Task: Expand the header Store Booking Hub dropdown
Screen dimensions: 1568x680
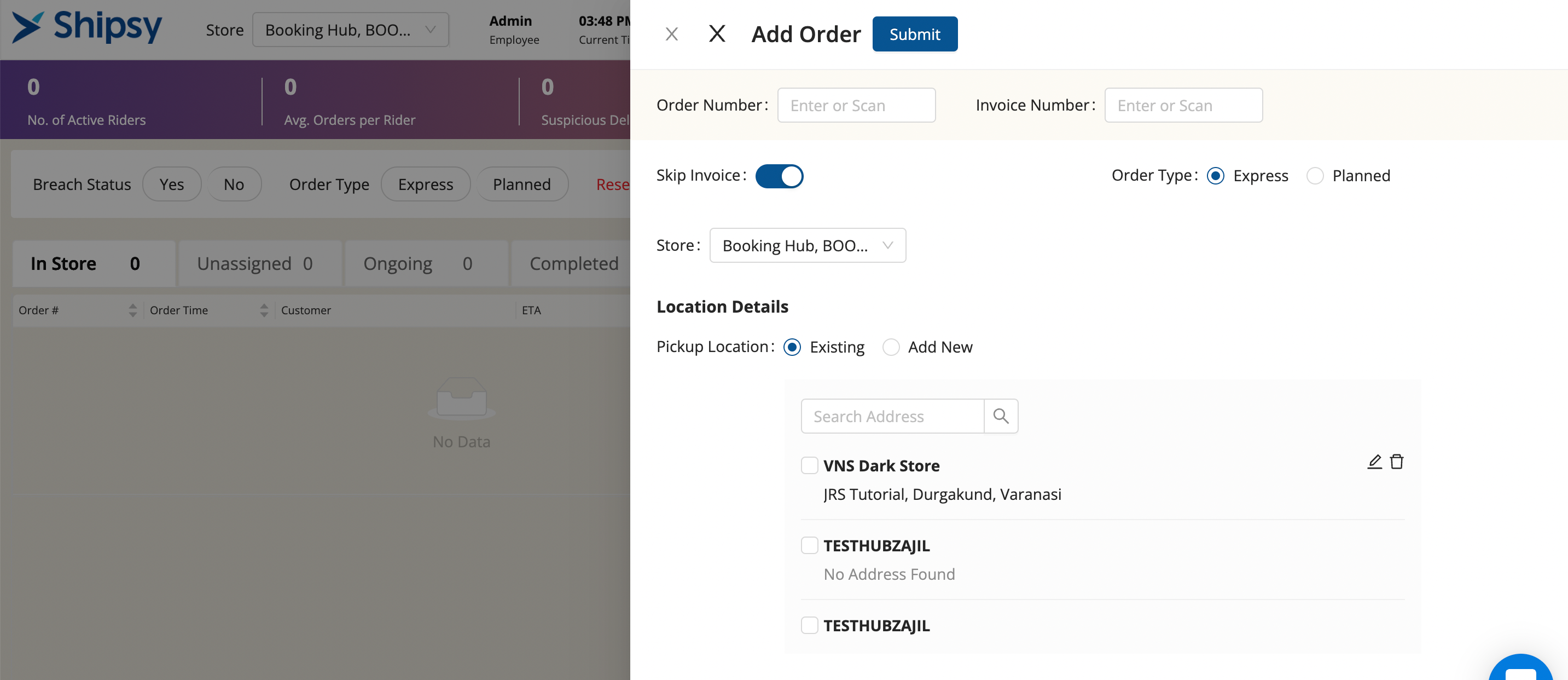Action: tap(350, 30)
